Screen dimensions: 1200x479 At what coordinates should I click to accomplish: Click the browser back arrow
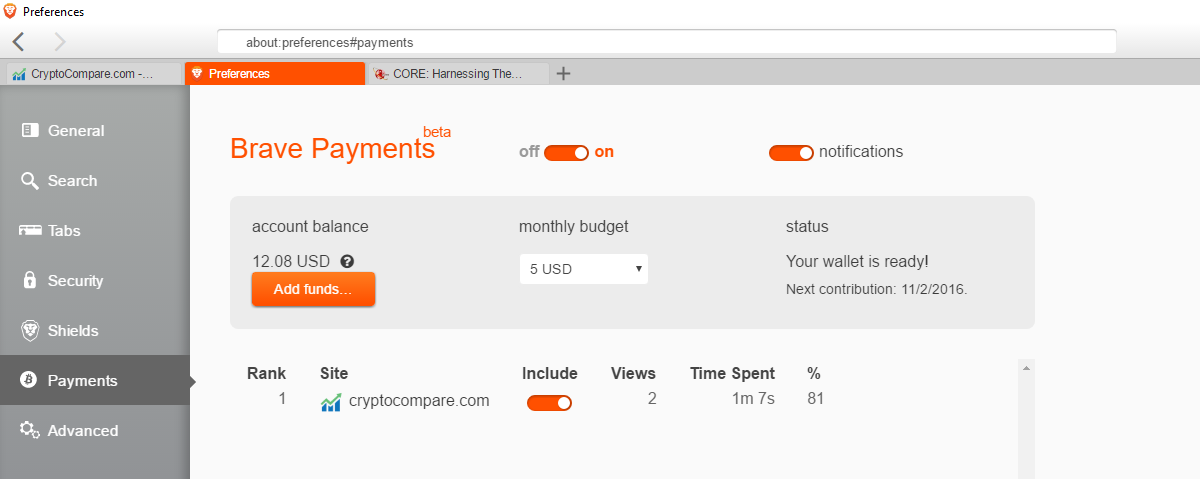(x=19, y=42)
